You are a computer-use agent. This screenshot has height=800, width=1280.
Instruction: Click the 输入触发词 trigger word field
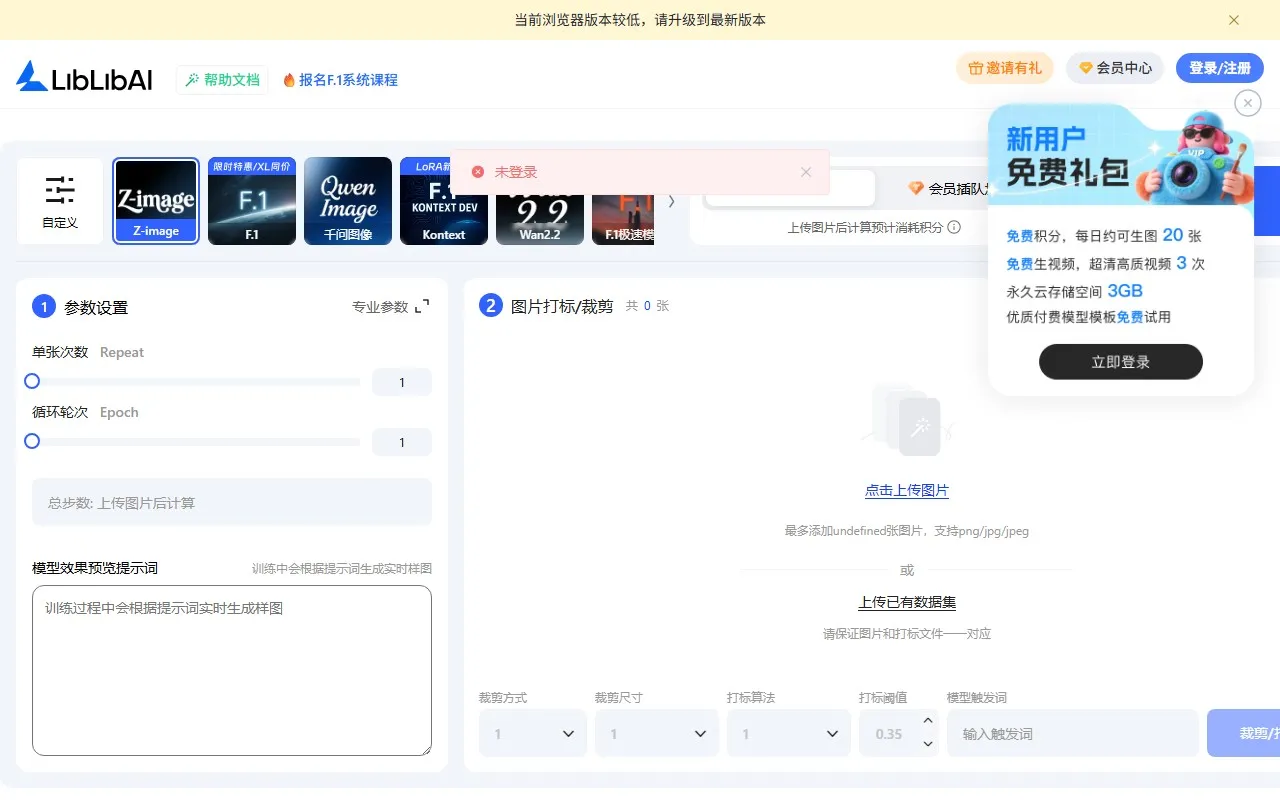coord(1072,733)
